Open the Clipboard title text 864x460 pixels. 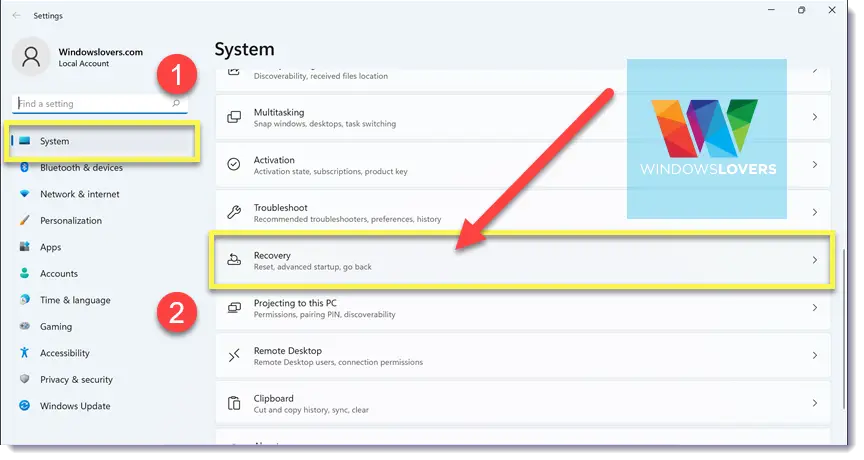click(x=273, y=398)
